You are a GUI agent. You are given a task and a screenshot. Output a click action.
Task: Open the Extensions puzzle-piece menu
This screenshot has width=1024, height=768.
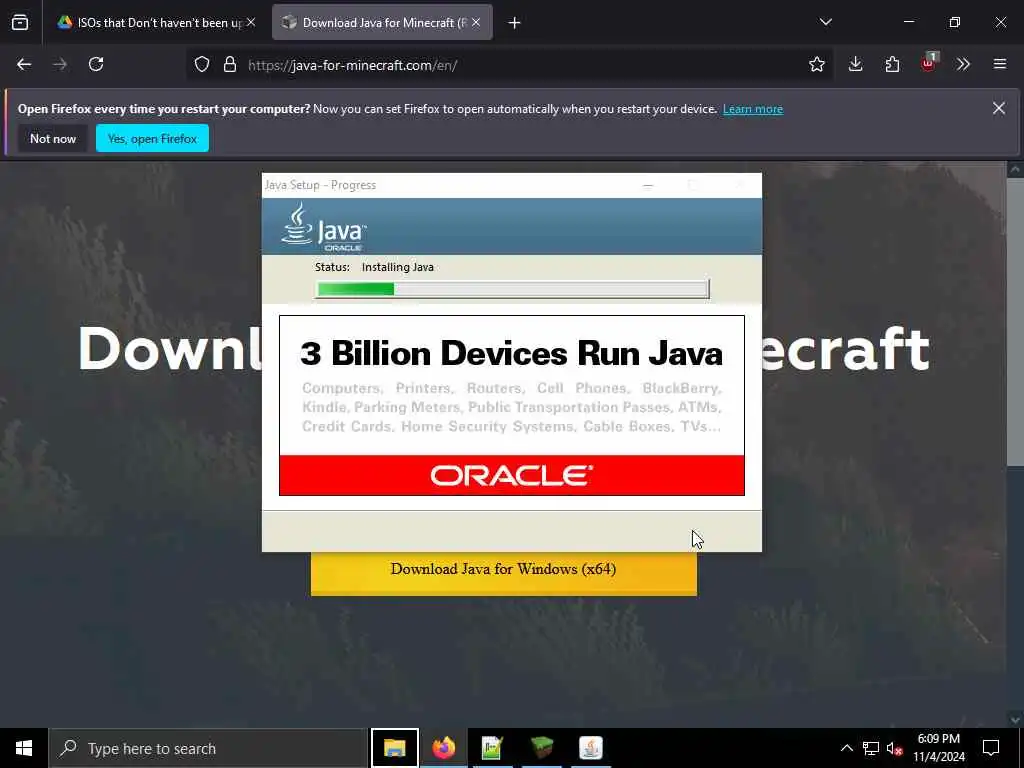892,64
